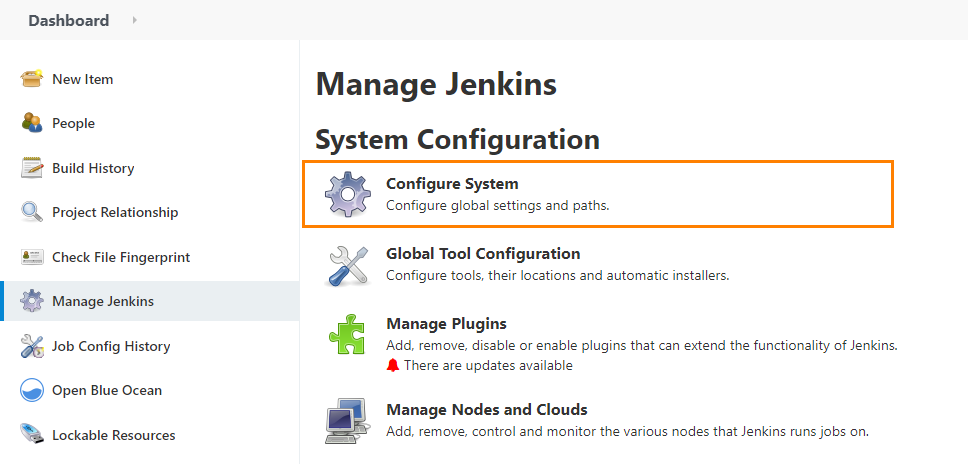Select Manage Jenkins text in the sidebar
This screenshot has height=464, width=968.
pyautogui.click(x=103, y=301)
